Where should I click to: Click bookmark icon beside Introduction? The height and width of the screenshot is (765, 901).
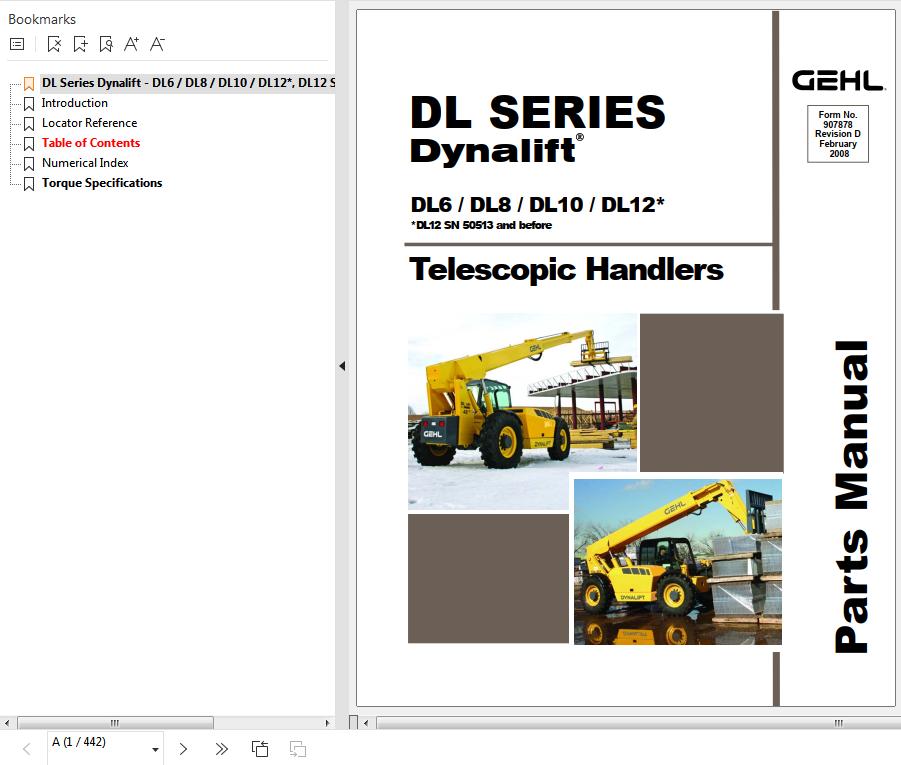[x=29, y=104]
